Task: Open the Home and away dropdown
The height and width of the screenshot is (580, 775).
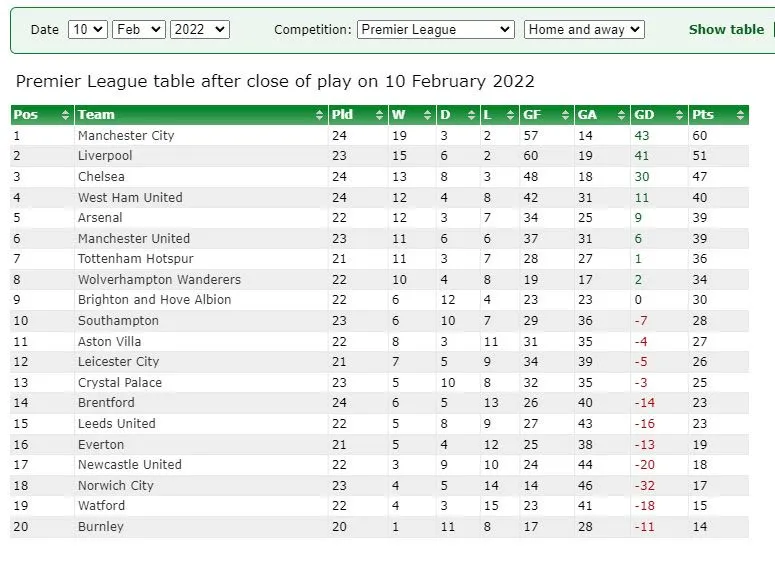Action: point(584,30)
